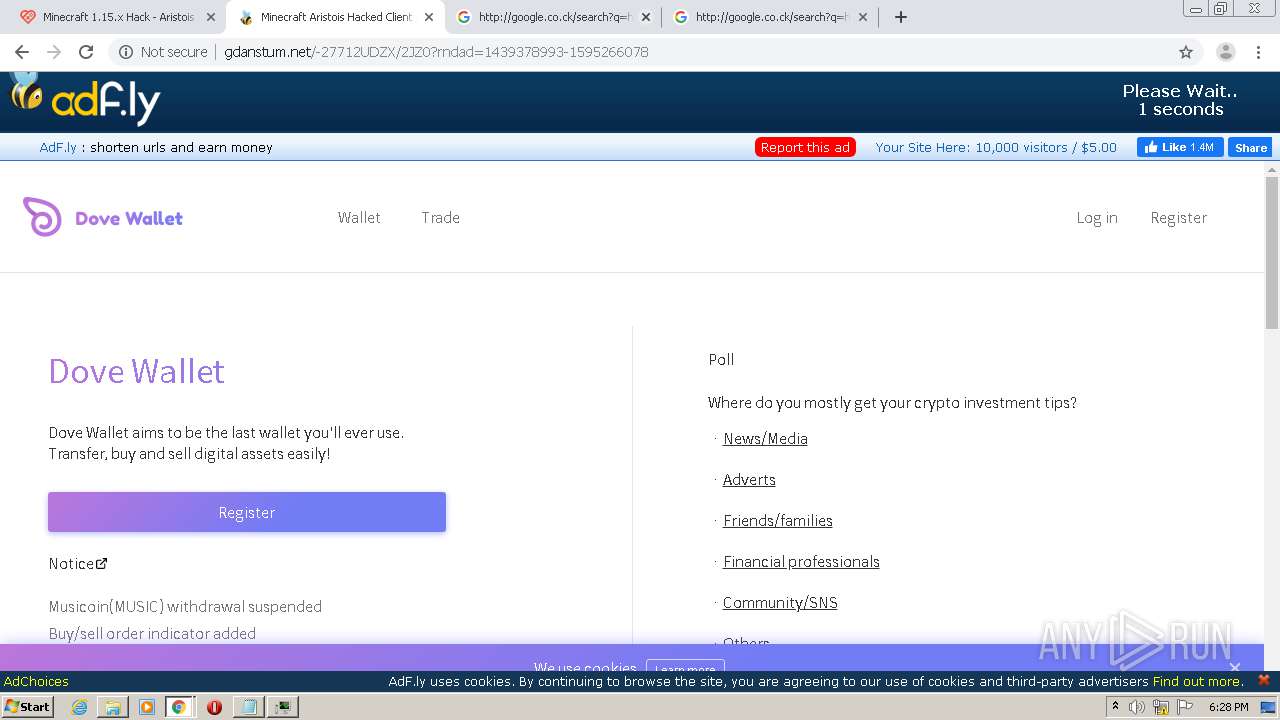
Task: Read Buy/sell order indicator added notice
Action: (152, 633)
